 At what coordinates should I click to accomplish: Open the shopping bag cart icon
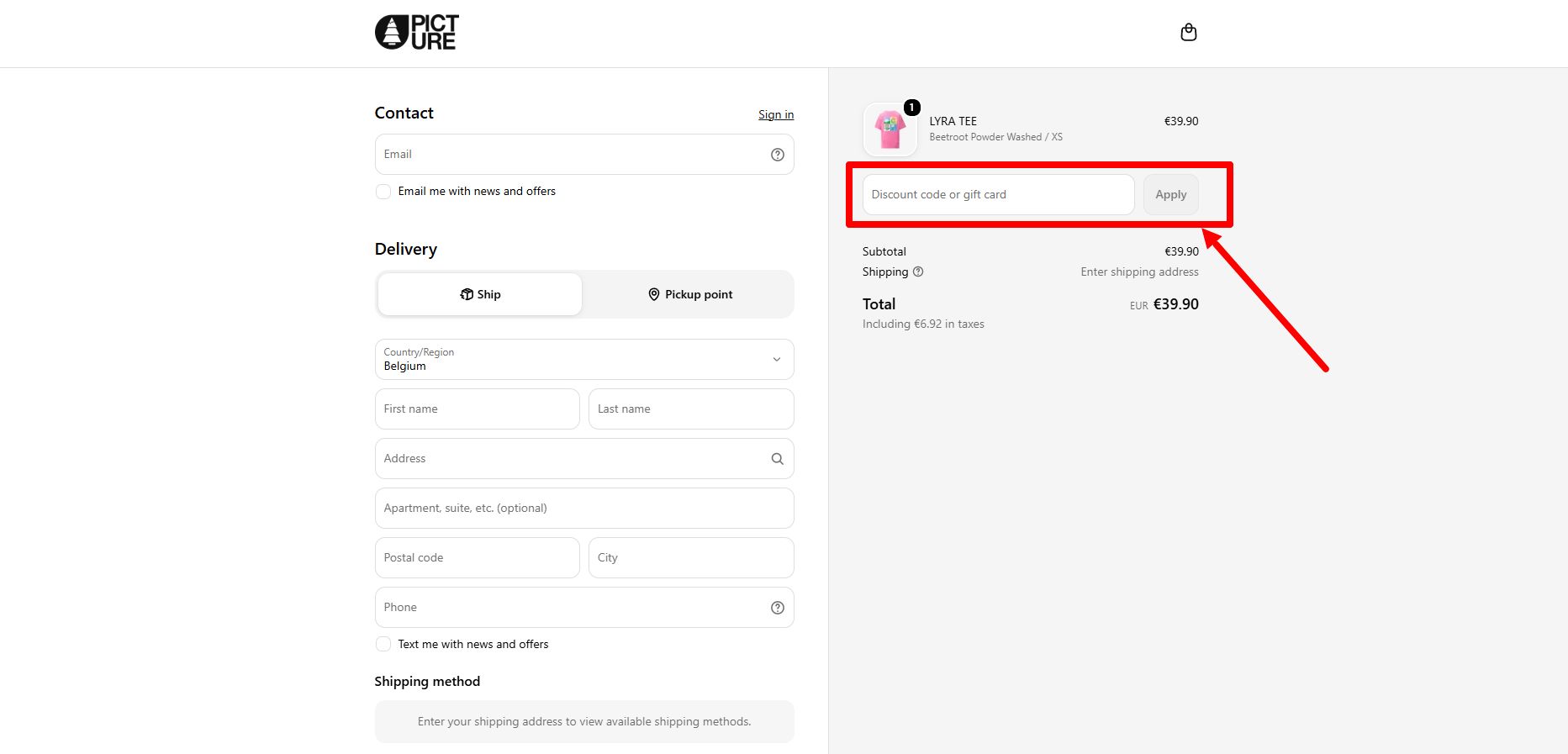[1189, 32]
